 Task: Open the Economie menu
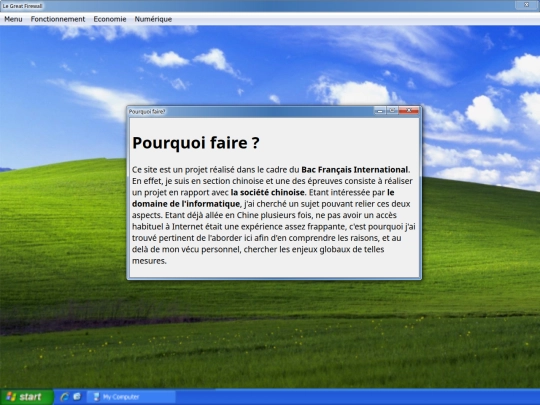[110, 19]
